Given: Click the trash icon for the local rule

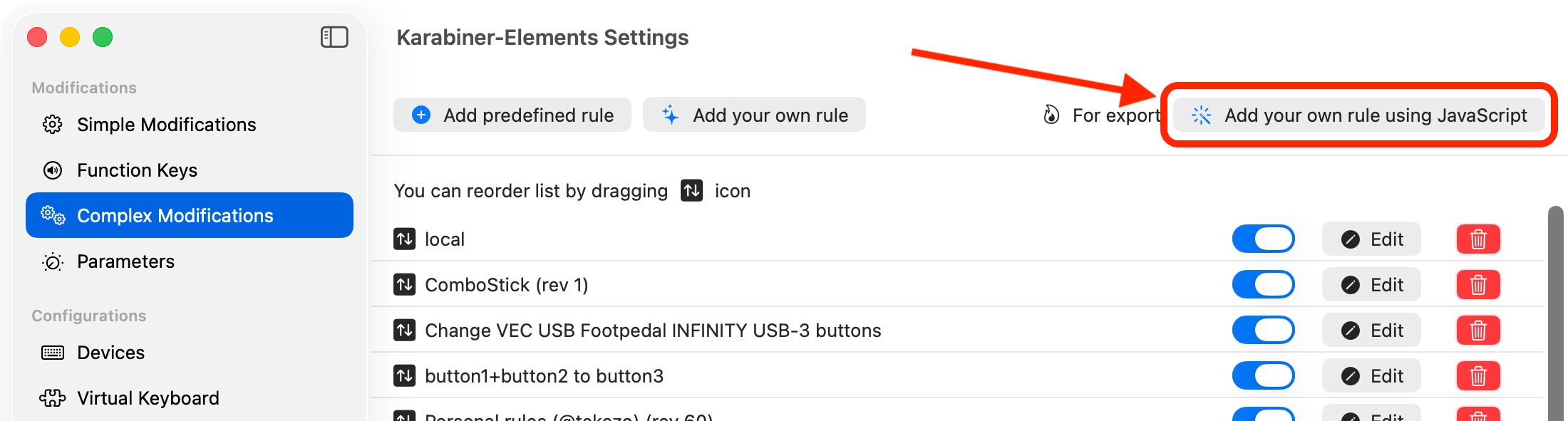Looking at the screenshot, I should (1478, 239).
